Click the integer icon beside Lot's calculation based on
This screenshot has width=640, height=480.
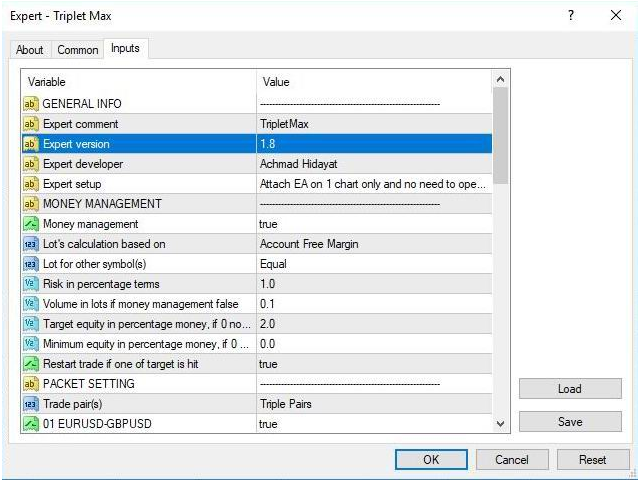pos(30,244)
